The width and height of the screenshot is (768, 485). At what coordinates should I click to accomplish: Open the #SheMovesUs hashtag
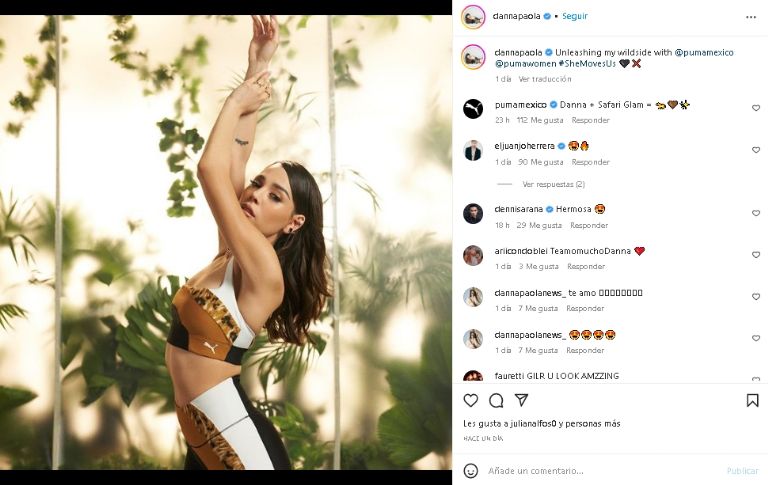tap(587, 63)
